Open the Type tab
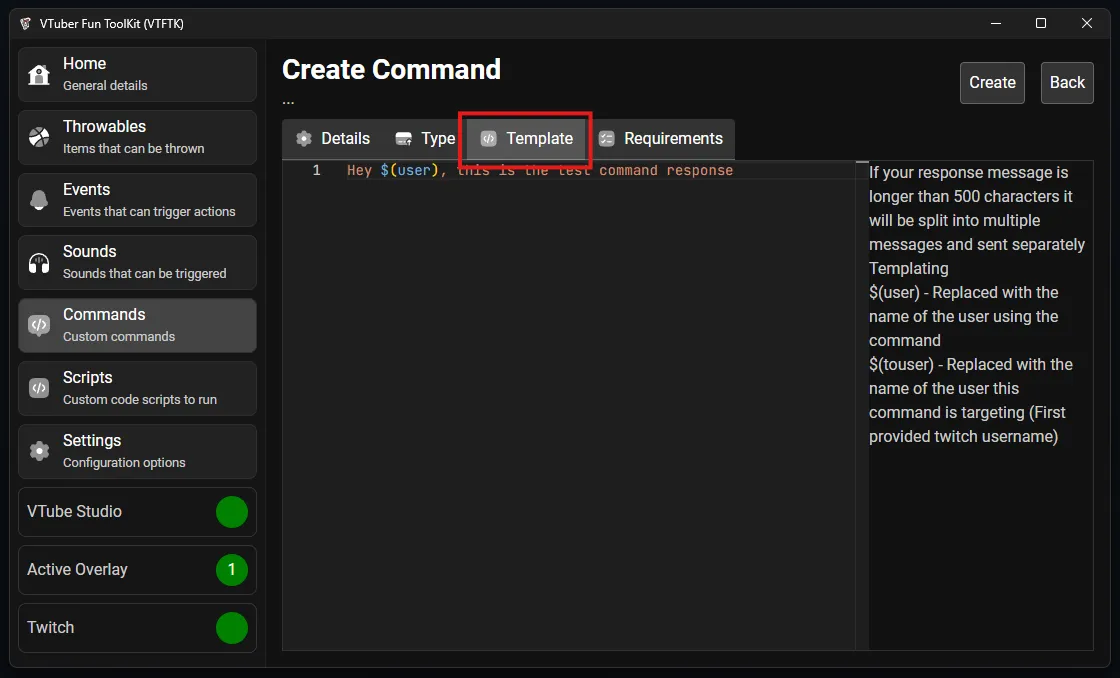1120x678 pixels. (x=425, y=139)
